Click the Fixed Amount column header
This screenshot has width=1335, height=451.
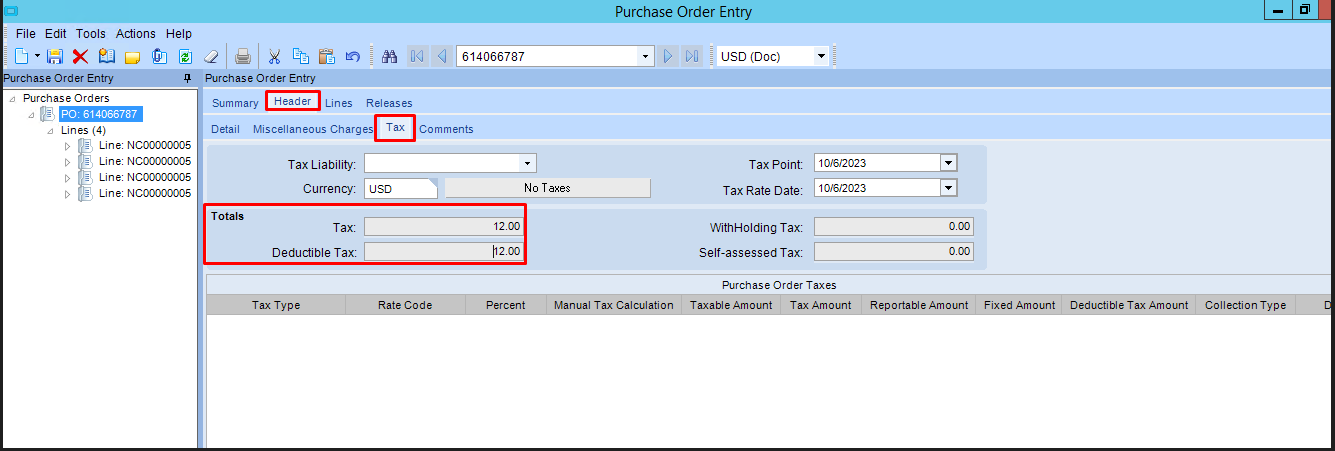[1020, 305]
